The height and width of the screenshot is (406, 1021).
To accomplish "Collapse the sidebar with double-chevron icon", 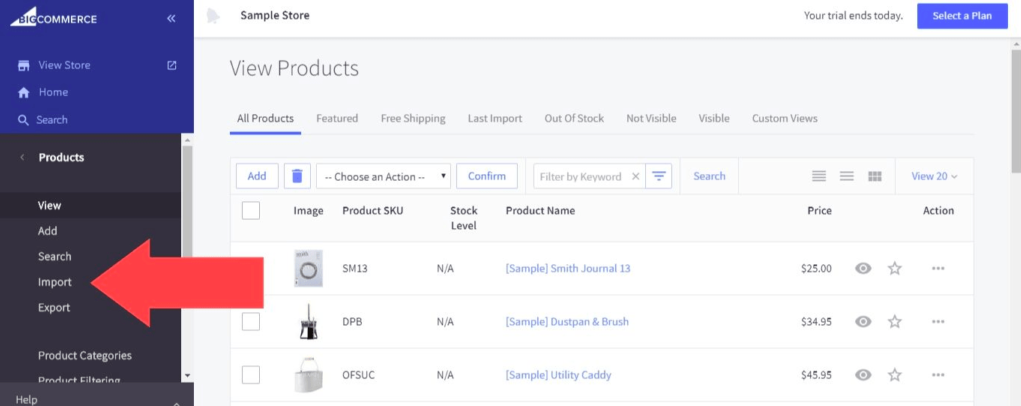I will tap(171, 18).
